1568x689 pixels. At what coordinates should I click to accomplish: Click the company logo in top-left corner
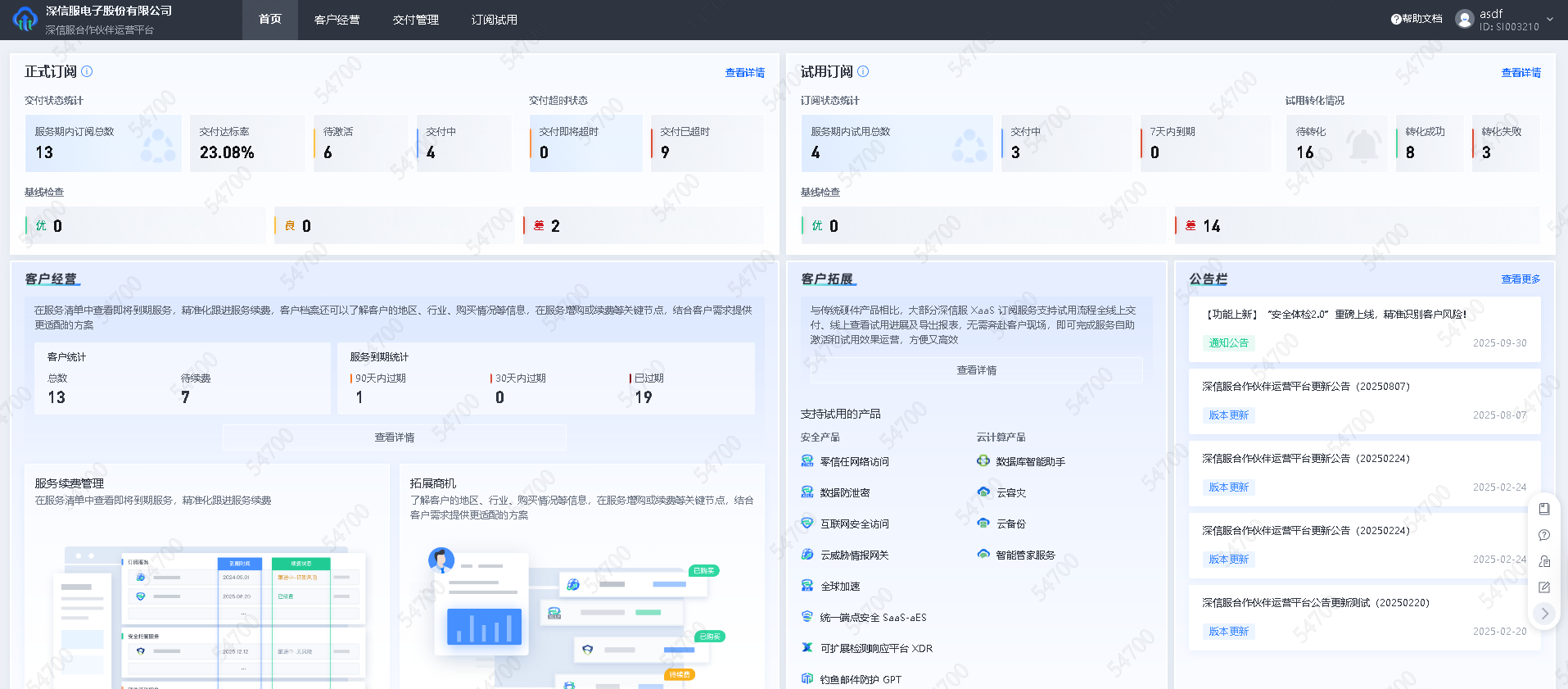[25, 19]
